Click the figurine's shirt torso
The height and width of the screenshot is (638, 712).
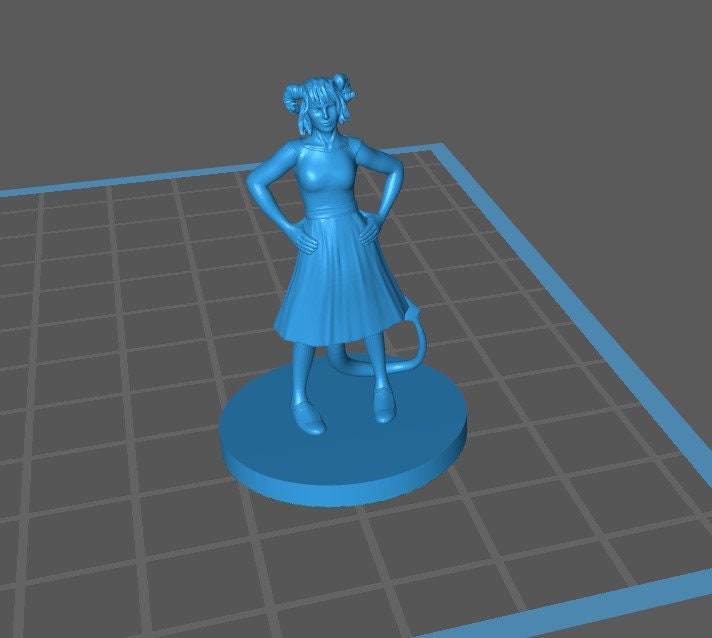click(x=325, y=176)
